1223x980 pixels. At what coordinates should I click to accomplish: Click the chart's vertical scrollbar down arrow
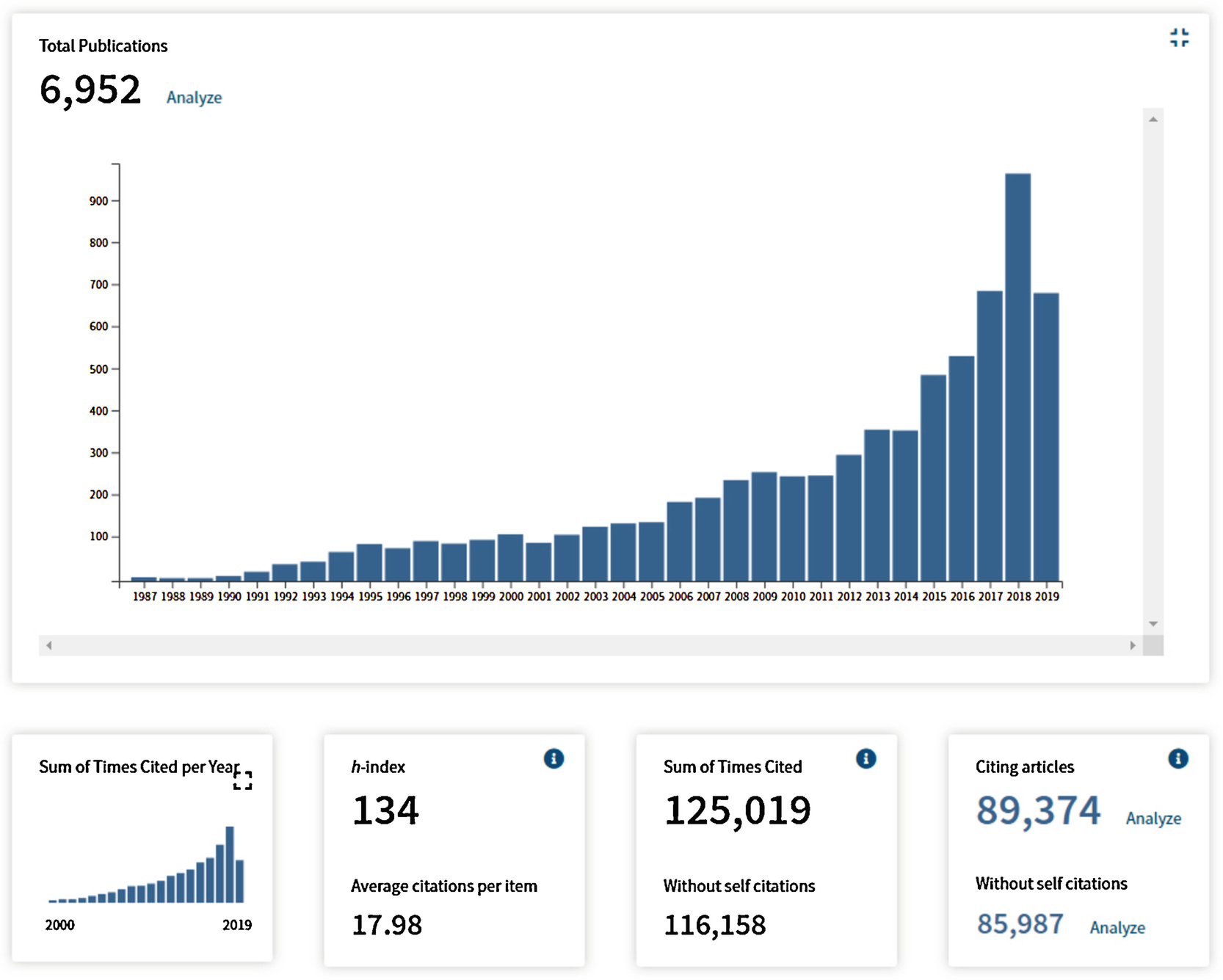click(x=1153, y=623)
